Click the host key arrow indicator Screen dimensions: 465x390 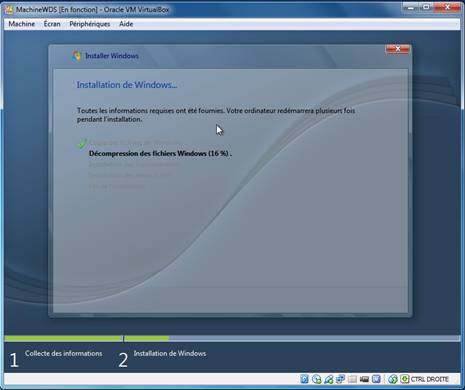click(x=405, y=379)
